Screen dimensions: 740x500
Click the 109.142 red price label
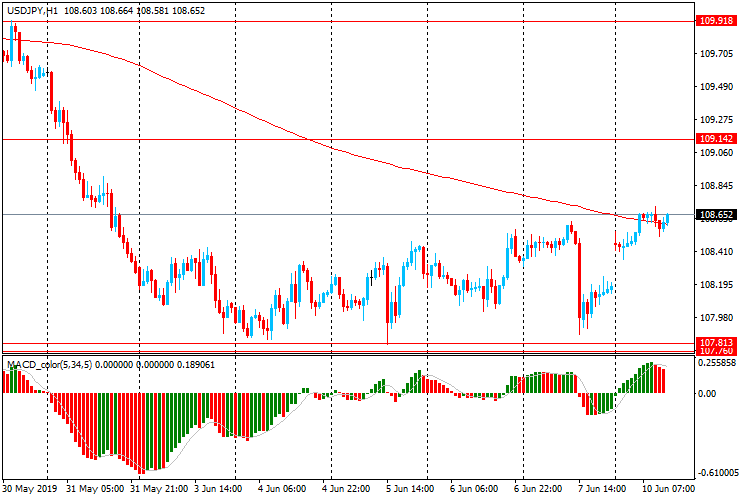[716, 139]
